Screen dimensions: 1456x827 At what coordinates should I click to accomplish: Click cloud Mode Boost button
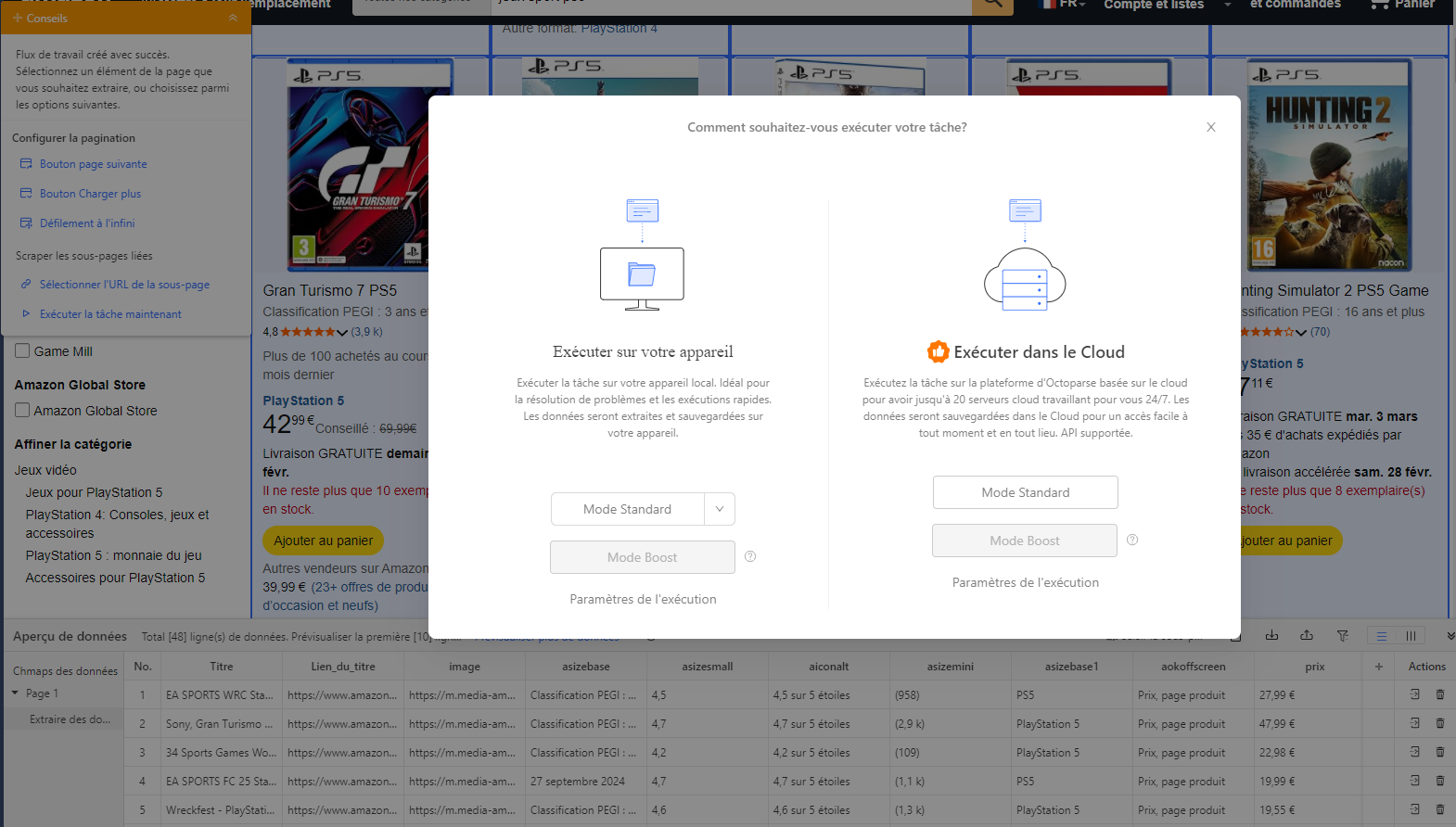1025,541
